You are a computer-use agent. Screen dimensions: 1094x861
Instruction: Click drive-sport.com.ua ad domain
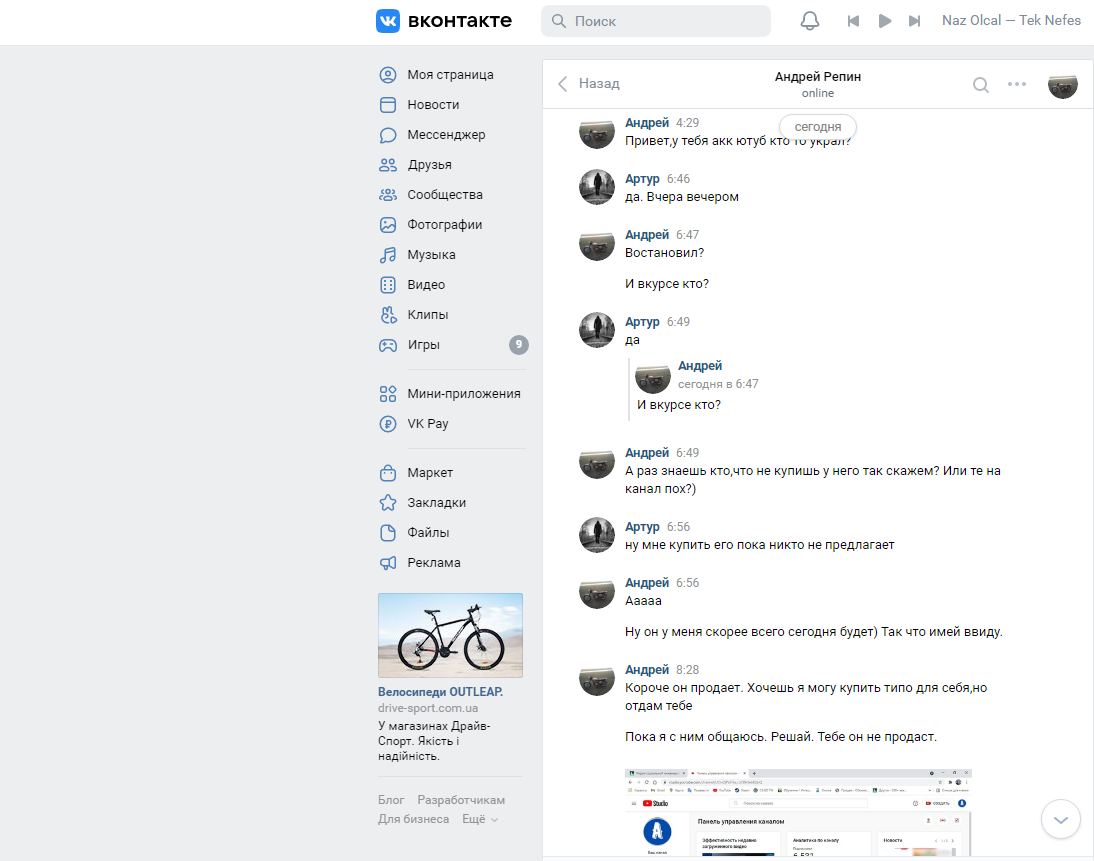click(x=428, y=708)
